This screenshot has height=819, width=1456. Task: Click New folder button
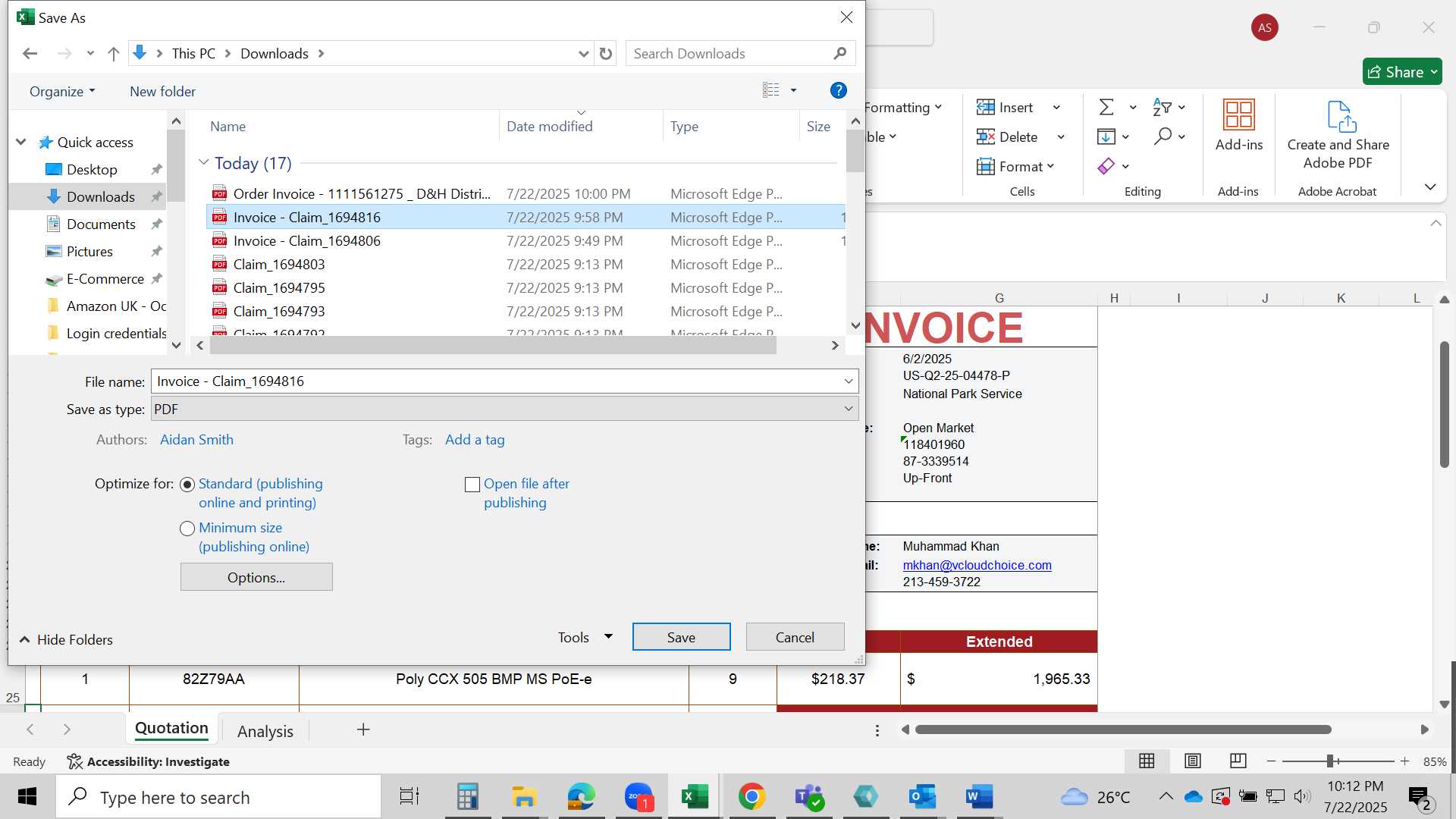click(162, 91)
